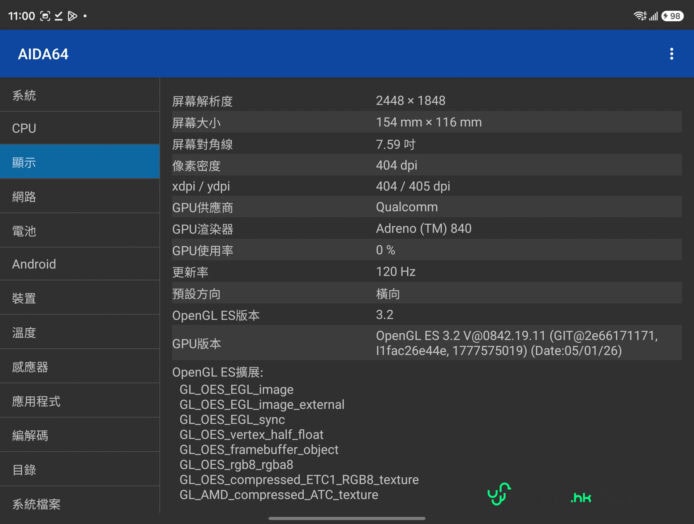Image resolution: width=694 pixels, height=524 pixels.
Task: Tap the GPU供應商 label
Action: point(202,208)
